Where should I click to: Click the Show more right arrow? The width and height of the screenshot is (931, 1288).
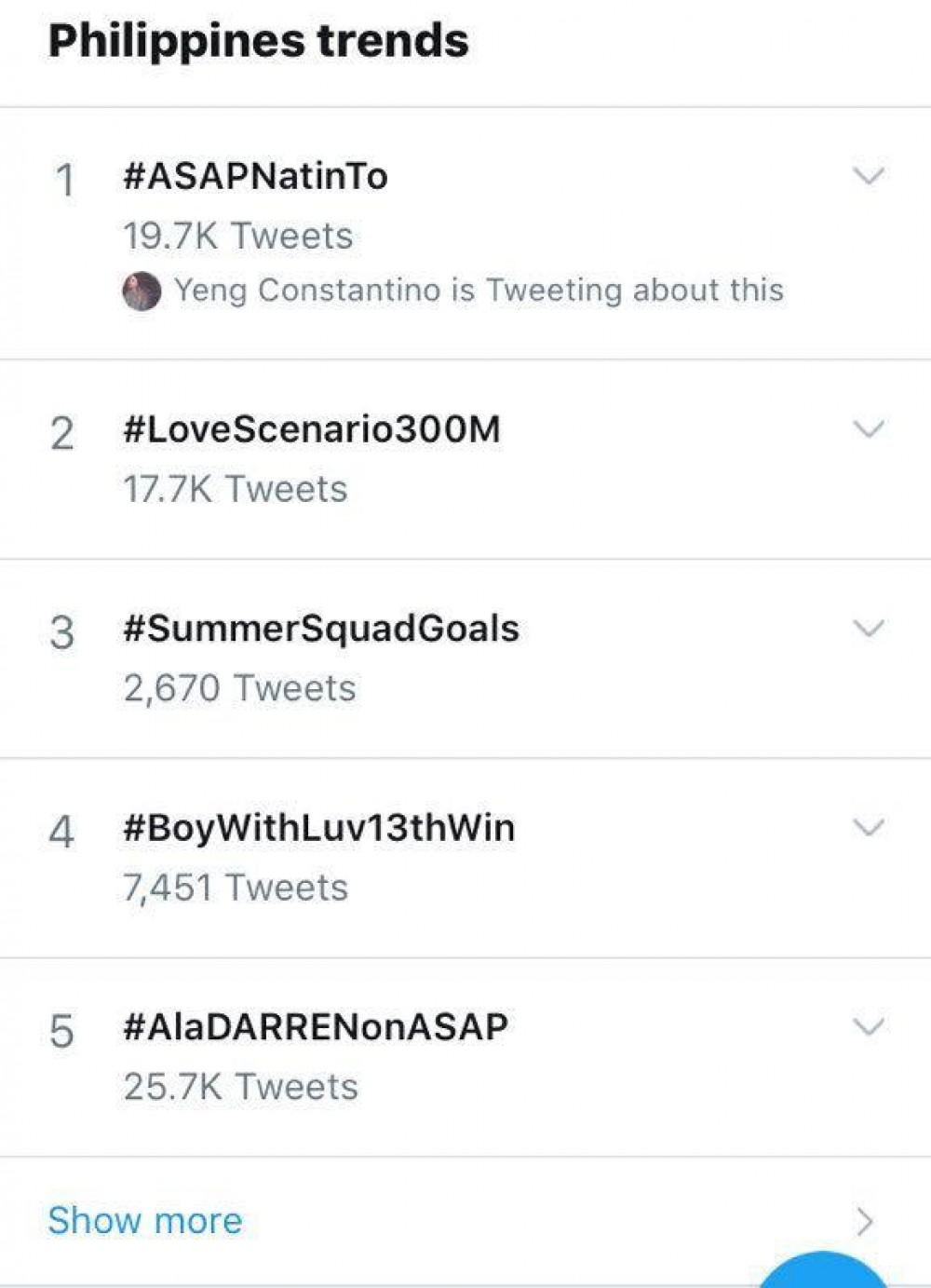coord(866,1221)
